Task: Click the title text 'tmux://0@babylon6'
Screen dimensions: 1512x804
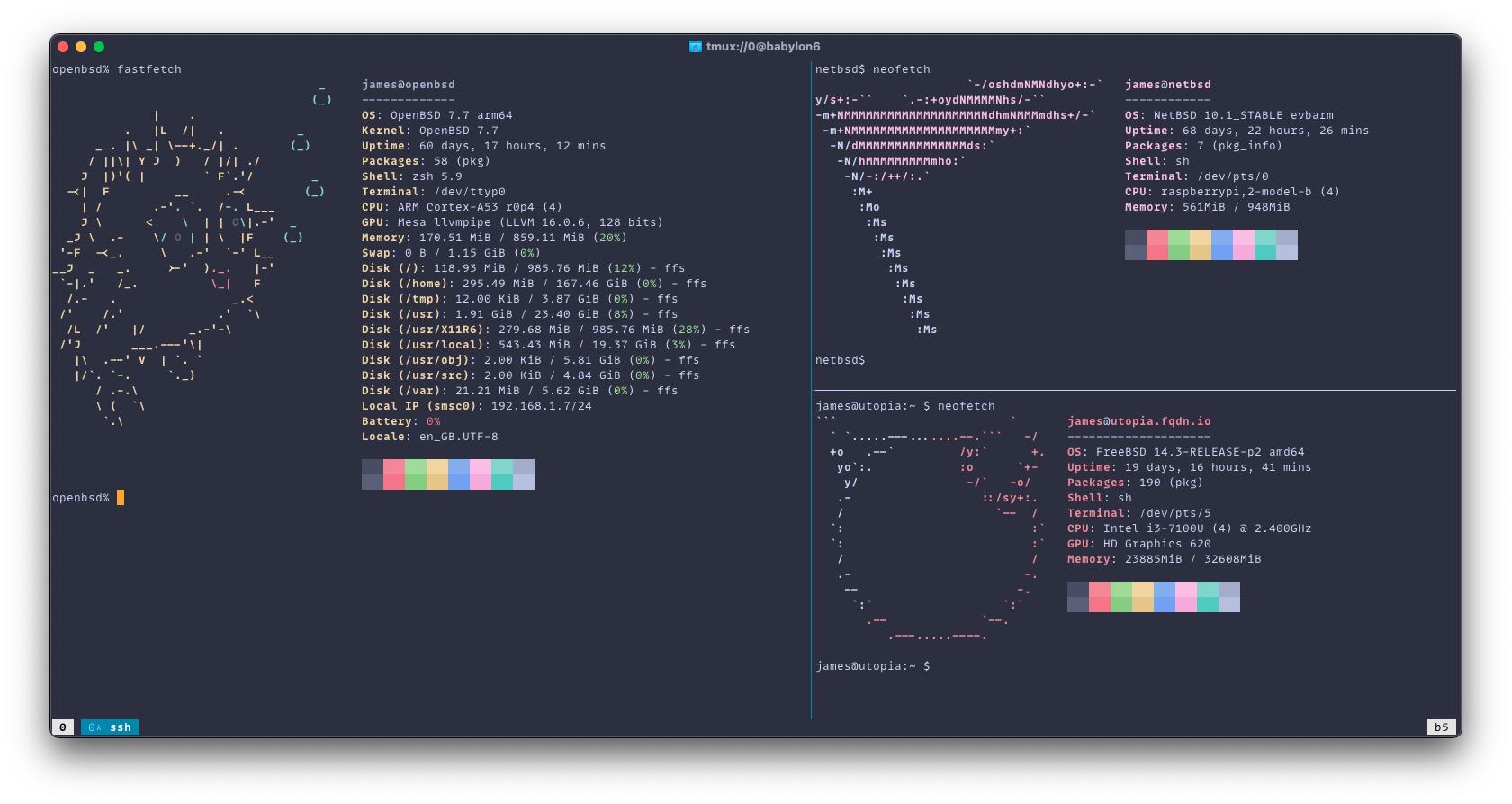Action: click(x=763, y=47)
